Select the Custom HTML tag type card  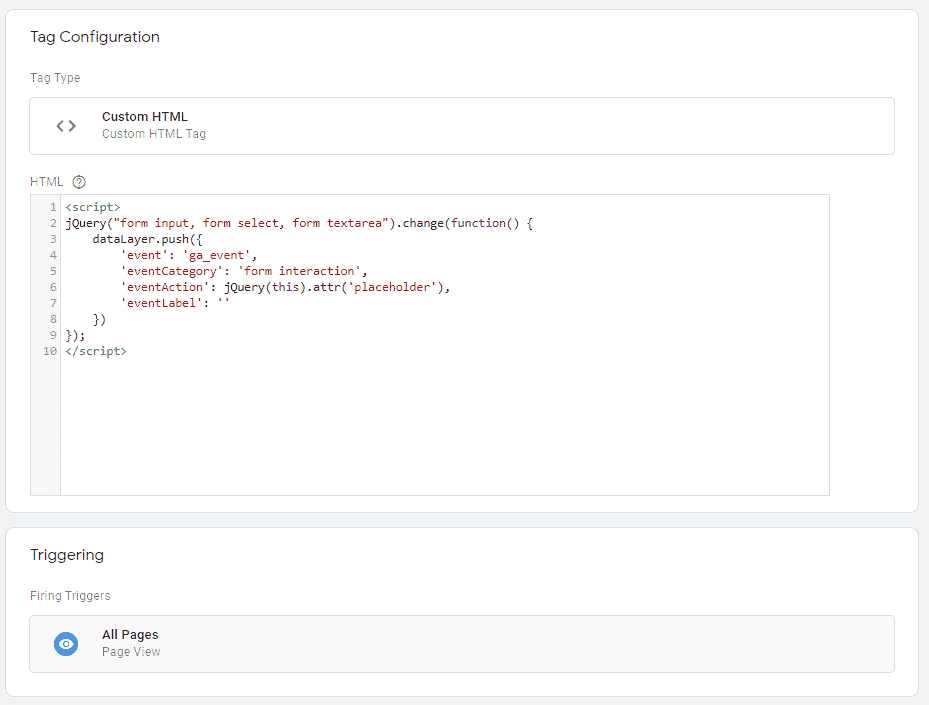[x=462, y=126]
